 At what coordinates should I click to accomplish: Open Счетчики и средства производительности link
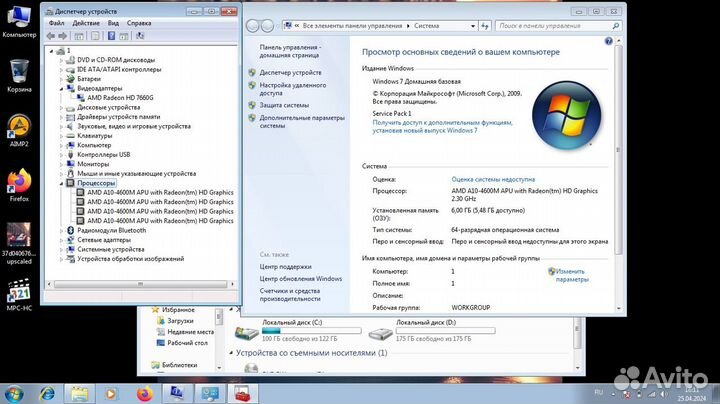point(290,295)
